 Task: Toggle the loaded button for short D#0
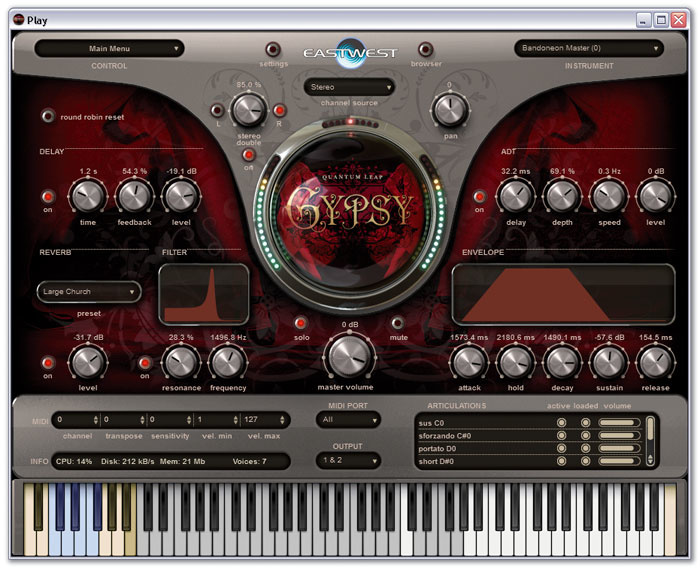585,461
